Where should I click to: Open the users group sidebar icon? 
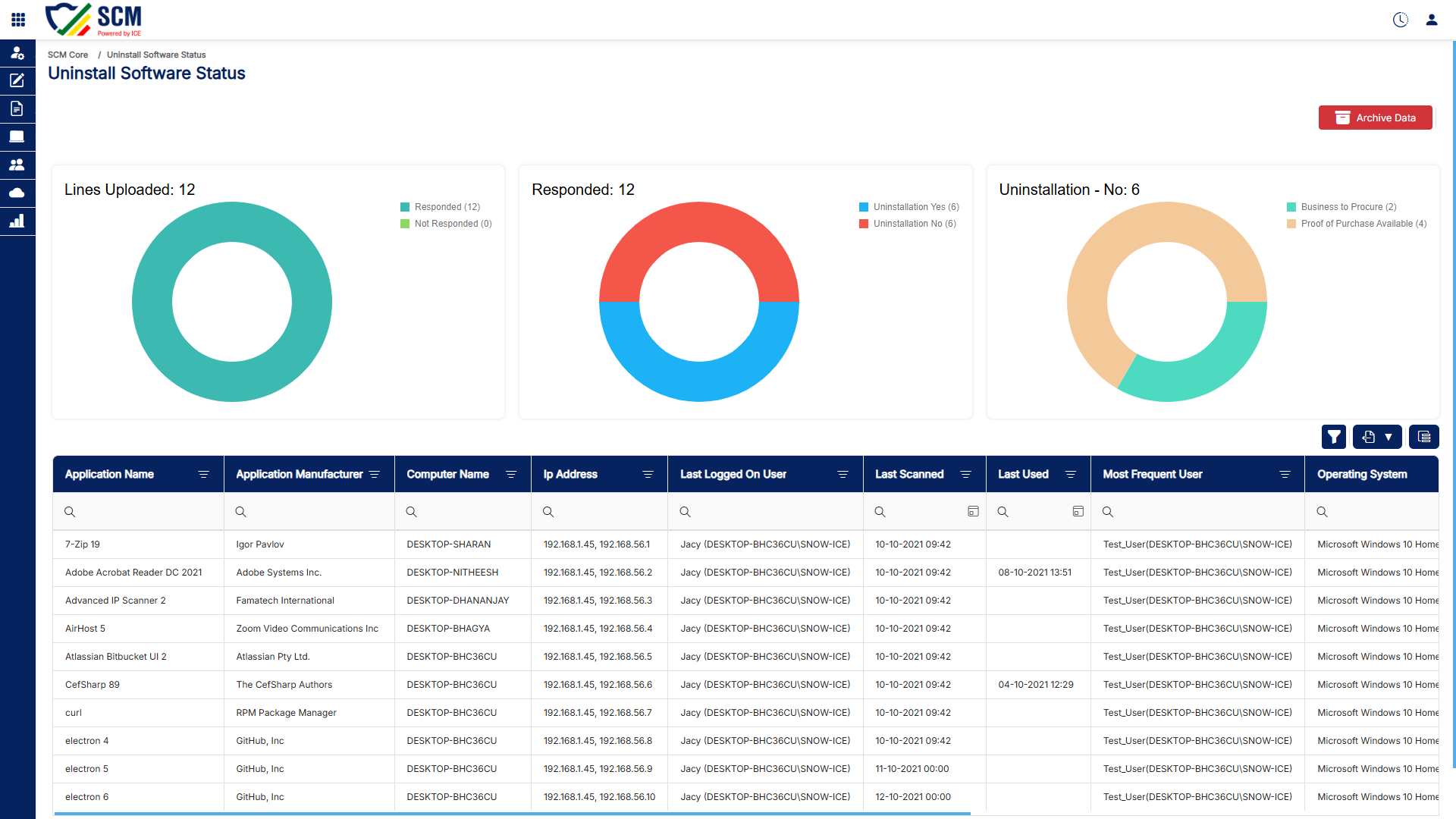(17, 165)
